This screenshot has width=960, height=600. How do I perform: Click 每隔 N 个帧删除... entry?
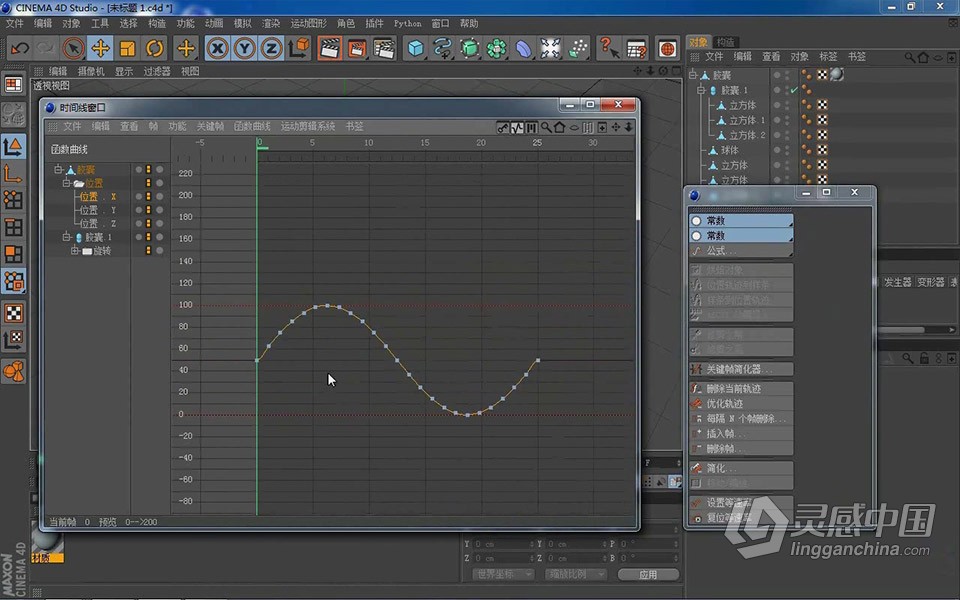[x=741, y=419]
